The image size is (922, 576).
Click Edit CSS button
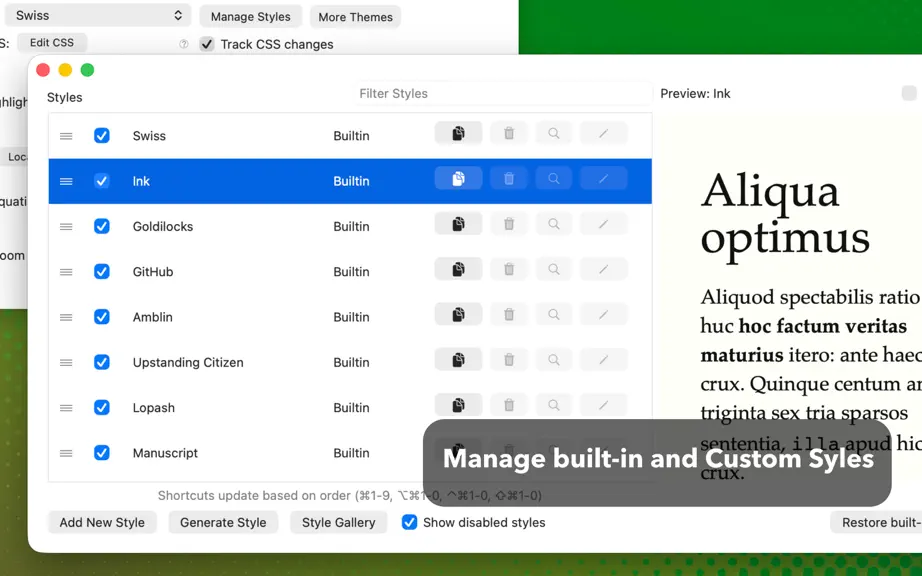pyautogui.click(x=52, y=42)
